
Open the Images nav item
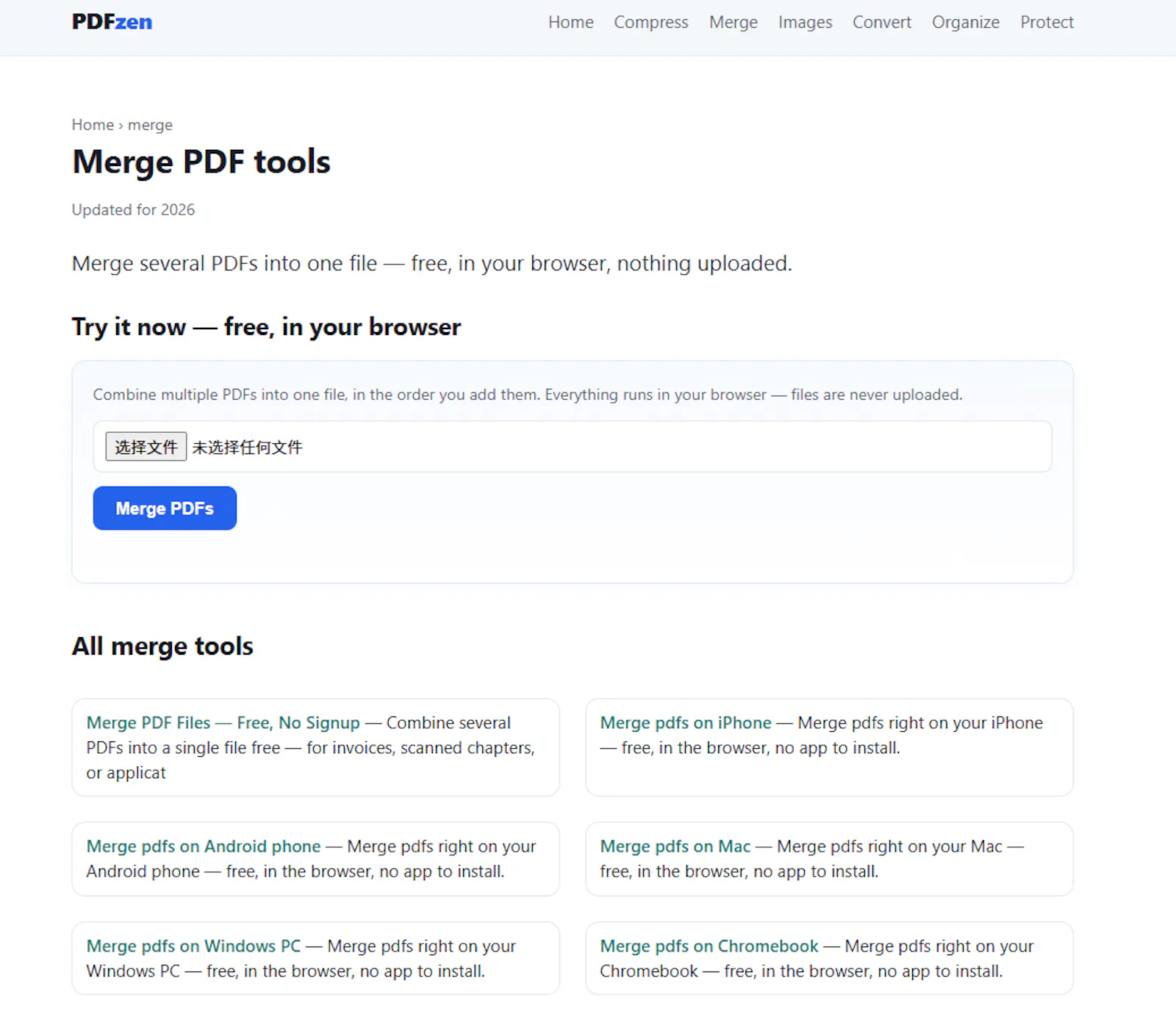[805, 22]
